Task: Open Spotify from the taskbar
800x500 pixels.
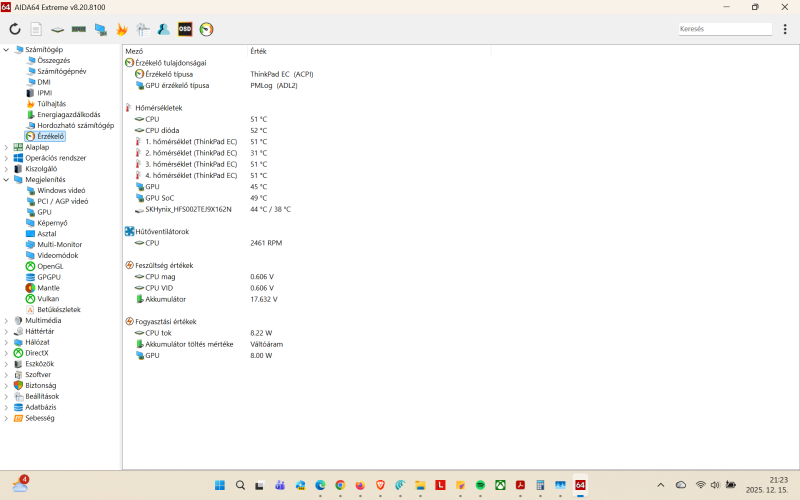Action: (x=480, y=485)
